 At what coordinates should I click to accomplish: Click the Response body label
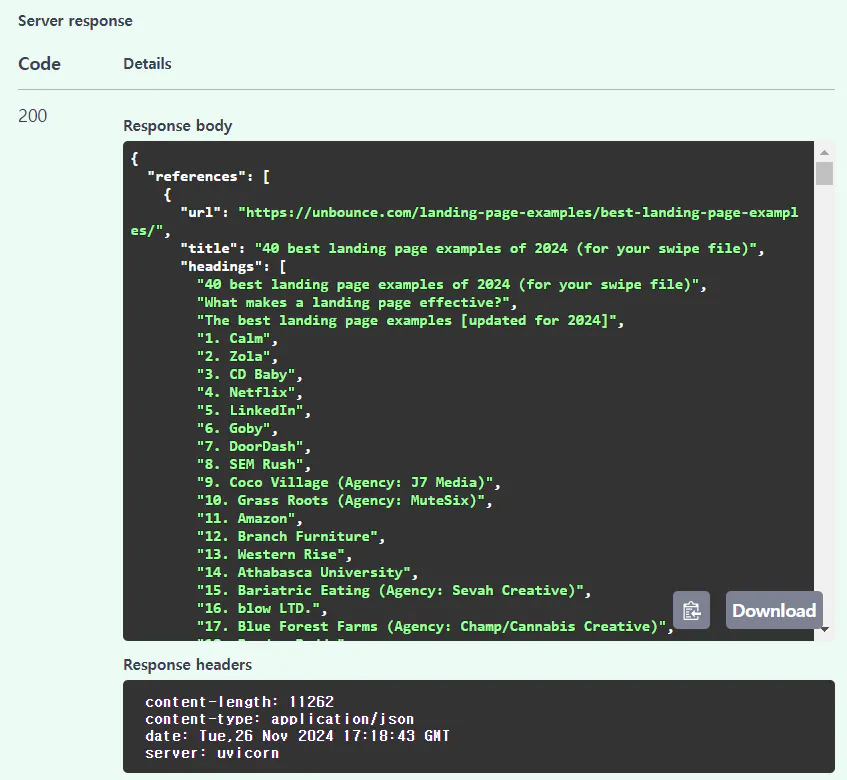178,126
